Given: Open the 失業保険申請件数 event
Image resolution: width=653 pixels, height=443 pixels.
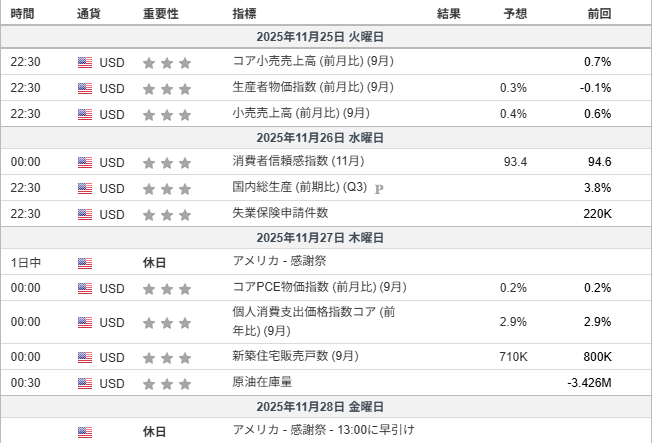Looking at the screenshot, I should tap(280, 214).
